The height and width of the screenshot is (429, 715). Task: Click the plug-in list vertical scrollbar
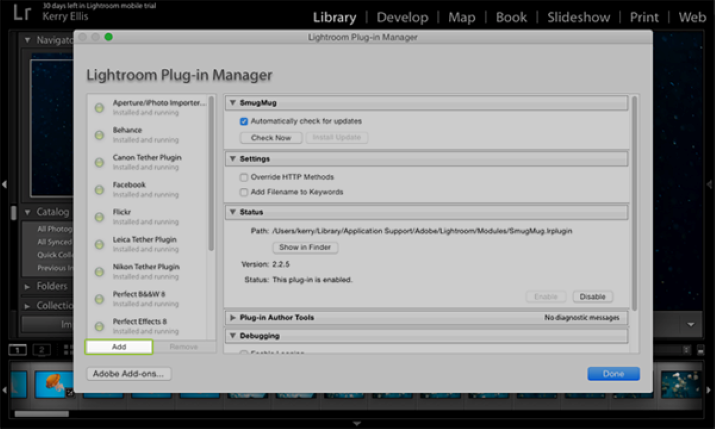[x=211, y=173]
